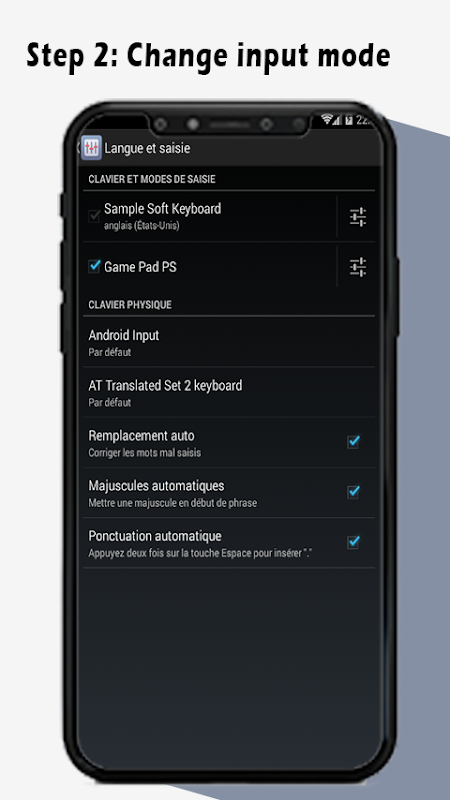Open the Android Input keyboard layout option
Viewport: 450px width, 800px height.
click(229, 342)
